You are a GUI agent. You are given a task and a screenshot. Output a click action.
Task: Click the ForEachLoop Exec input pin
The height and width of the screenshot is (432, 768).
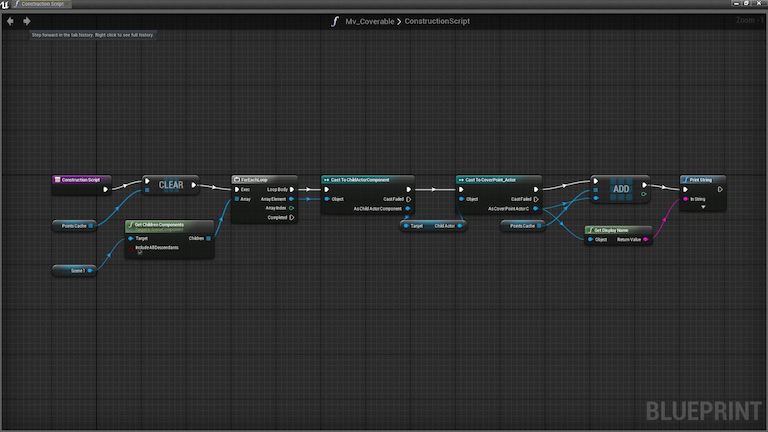coord(237,190)
